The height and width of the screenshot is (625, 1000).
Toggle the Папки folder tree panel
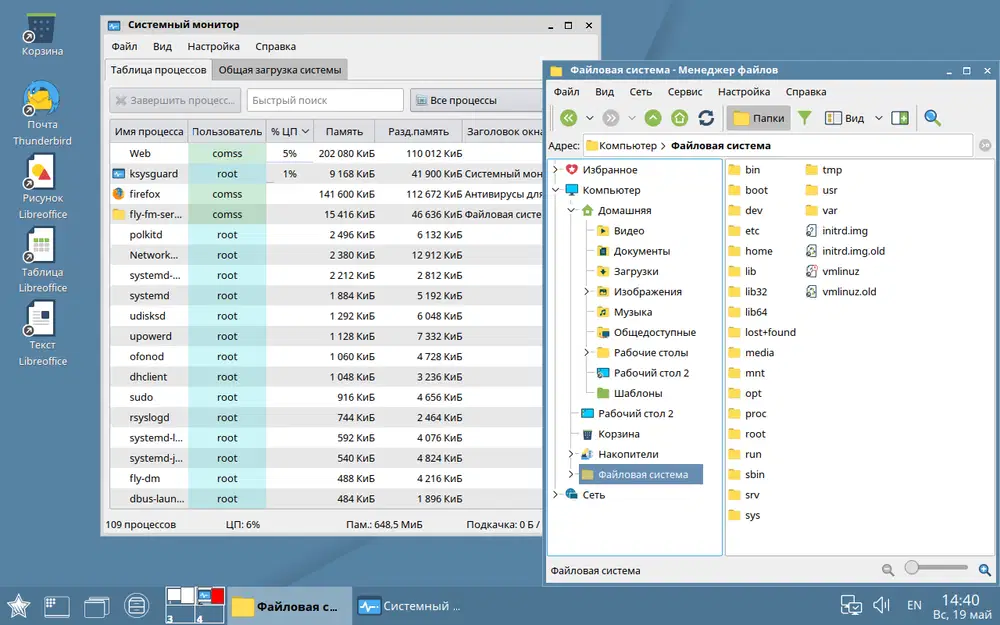click(x=758, y=118)
